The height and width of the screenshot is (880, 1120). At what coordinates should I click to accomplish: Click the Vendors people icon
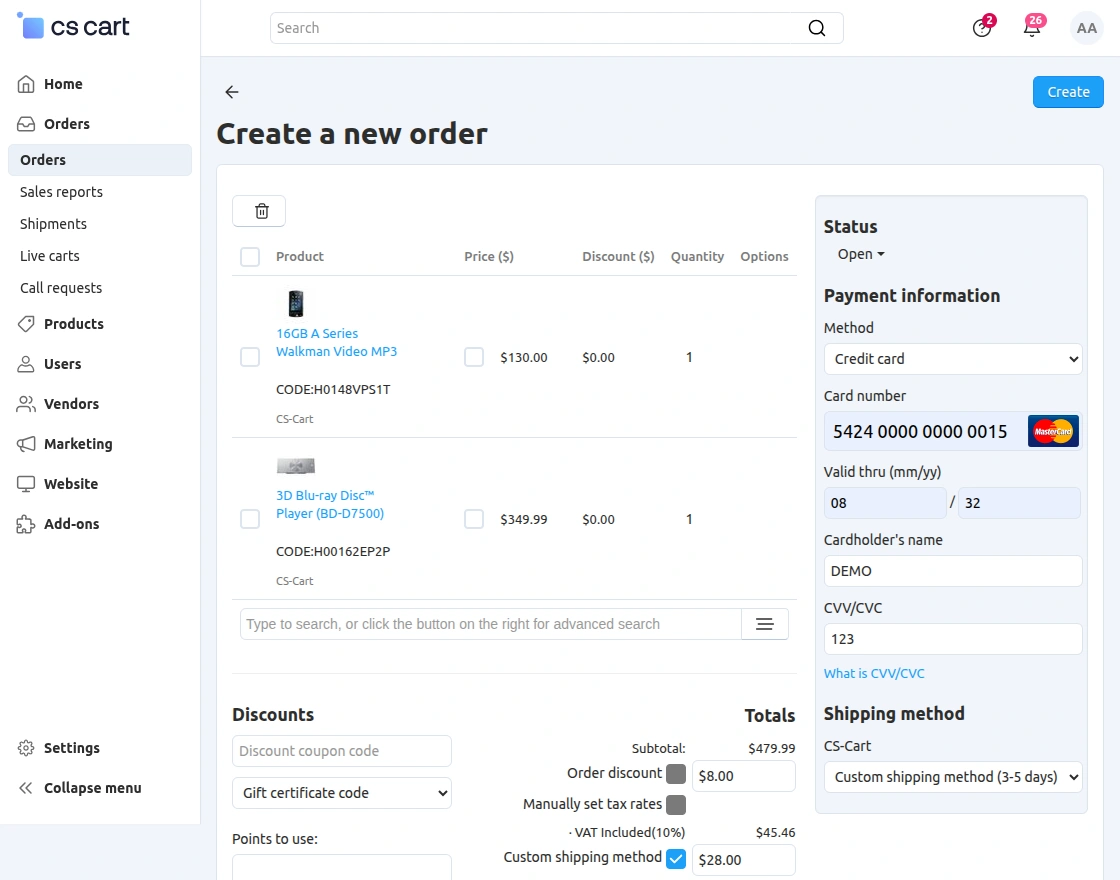tap(26, 404)
